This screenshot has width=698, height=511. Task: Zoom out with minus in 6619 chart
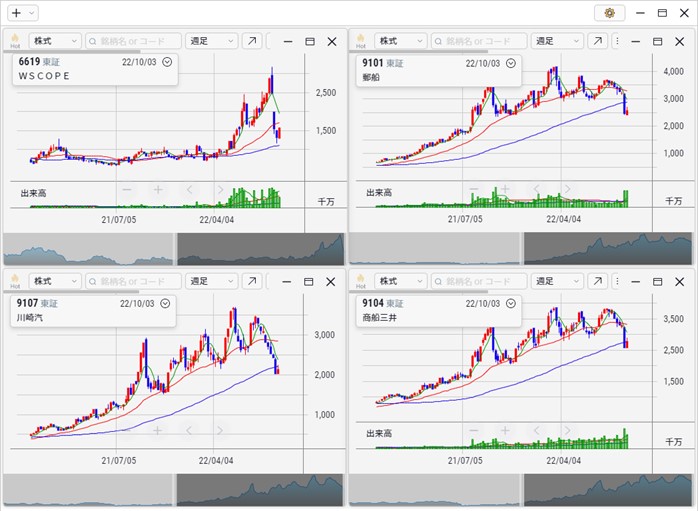click(x=127, y=190)
